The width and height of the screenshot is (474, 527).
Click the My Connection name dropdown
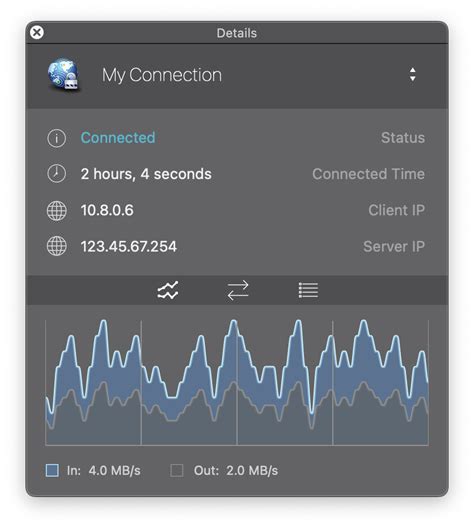click(237, 75)
